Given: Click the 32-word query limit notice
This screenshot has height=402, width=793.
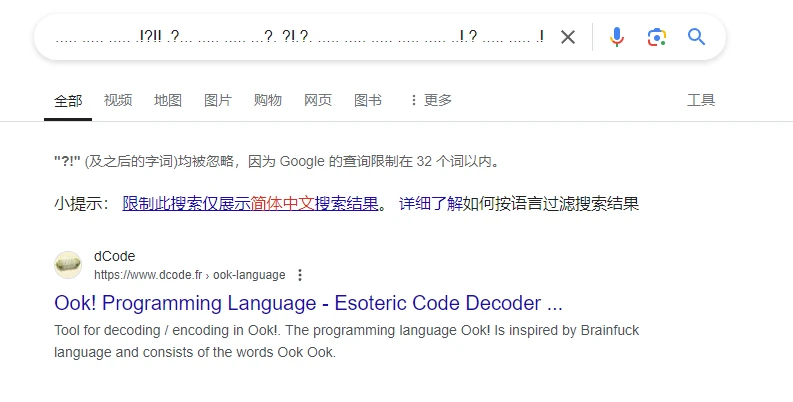Looking at the screenshot, I should pos(277,162).
